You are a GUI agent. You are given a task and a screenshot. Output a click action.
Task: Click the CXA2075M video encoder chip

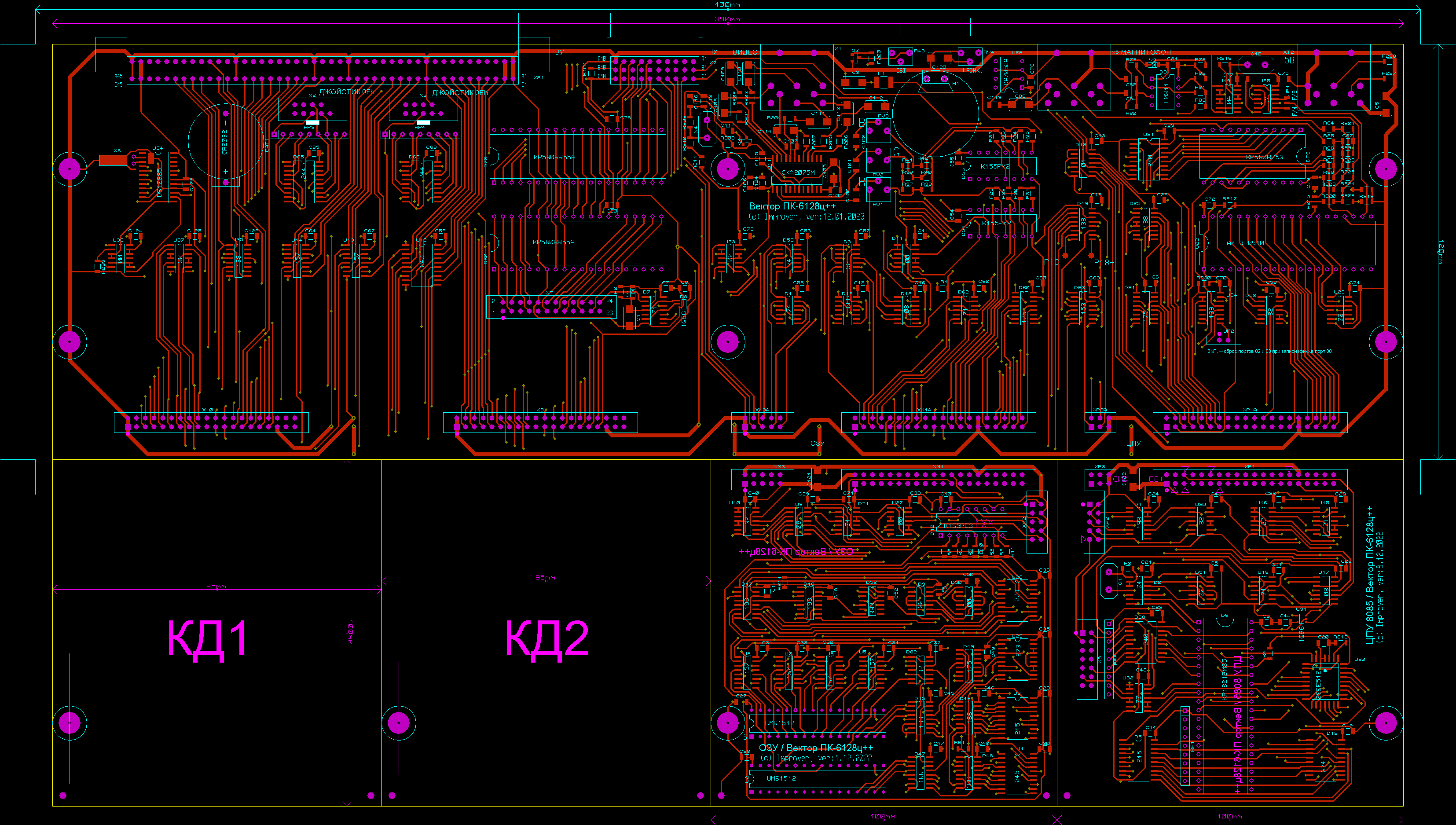798,172
